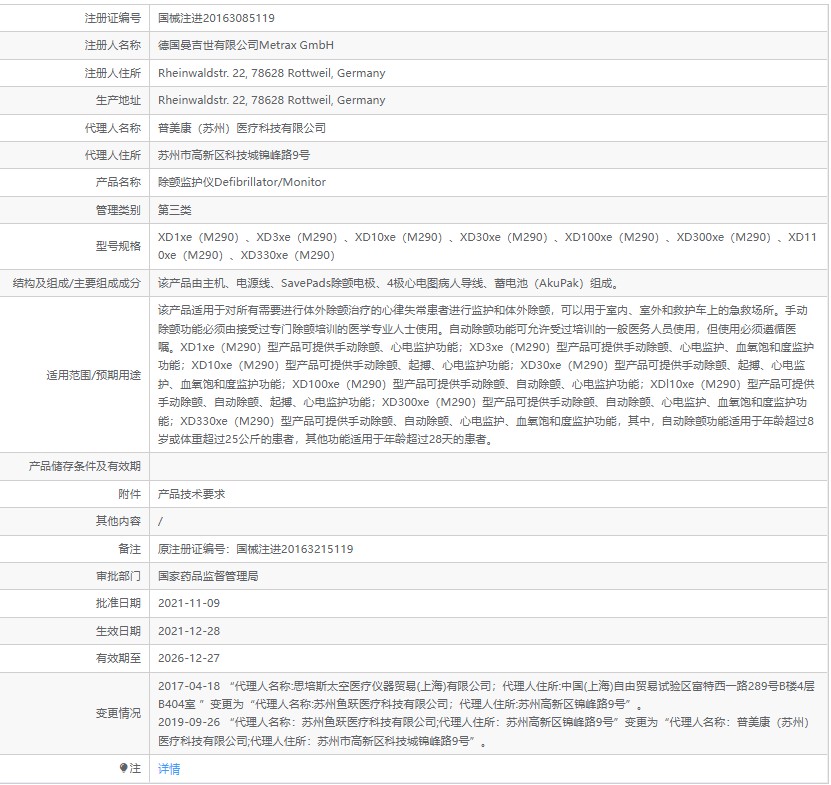Select the 第三类 management category value
This screenshot has width=831, height=785.
[174, 210]
